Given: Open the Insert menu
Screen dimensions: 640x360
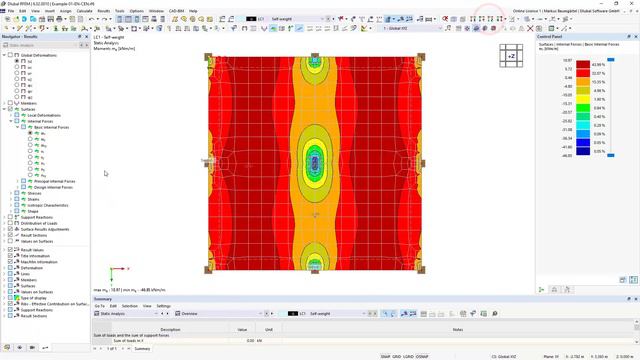Looking at the screenshot, I should pyautogui.click(x=49, y=11).
